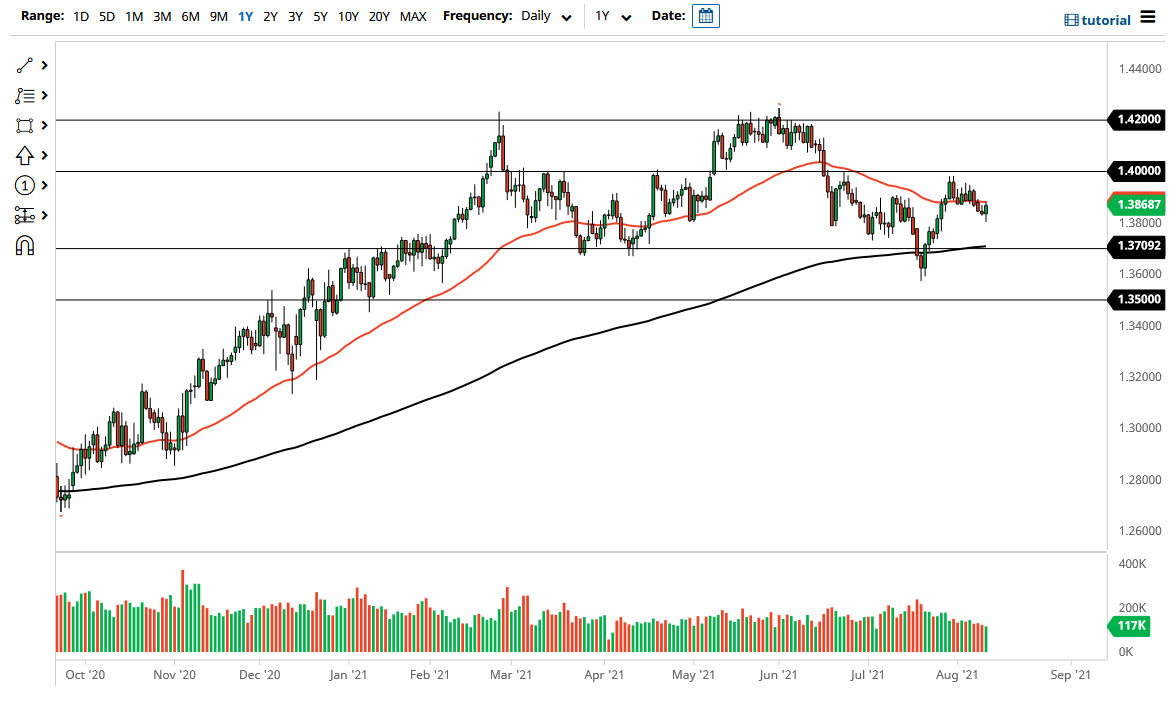The image size is (1170, 704).
Task: Open the tutorial link
Action: 1097,20
